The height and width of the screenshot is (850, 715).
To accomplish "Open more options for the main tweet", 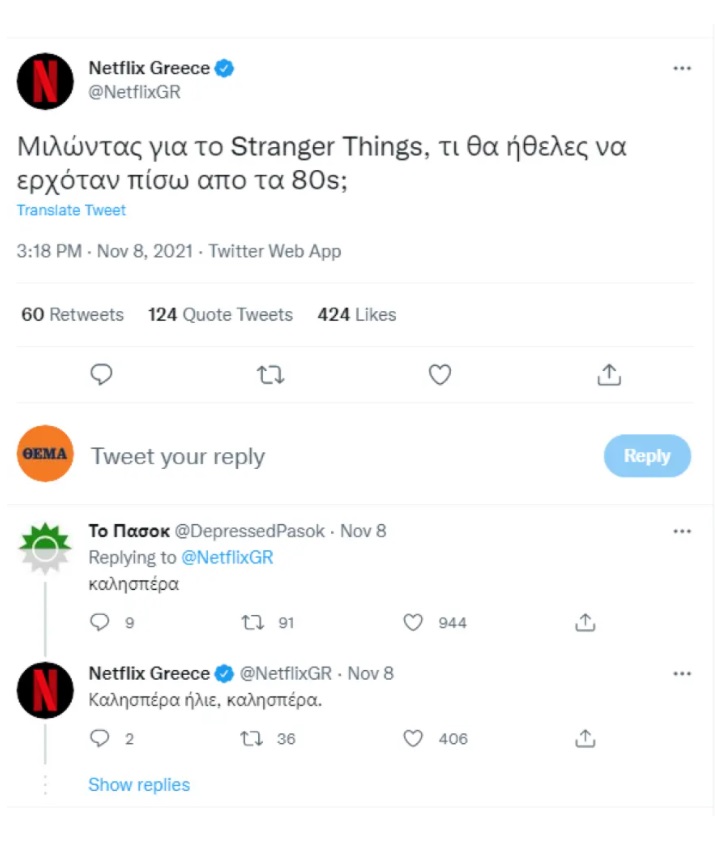I will (x=682, y=68).
